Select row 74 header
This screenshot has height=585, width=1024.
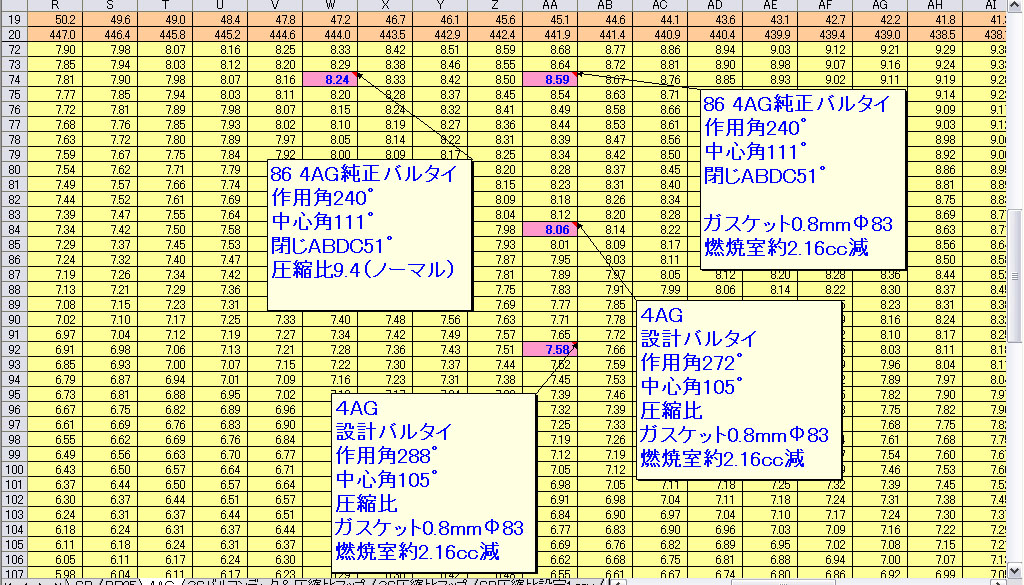pyautogui.click(x=16, y=79)
